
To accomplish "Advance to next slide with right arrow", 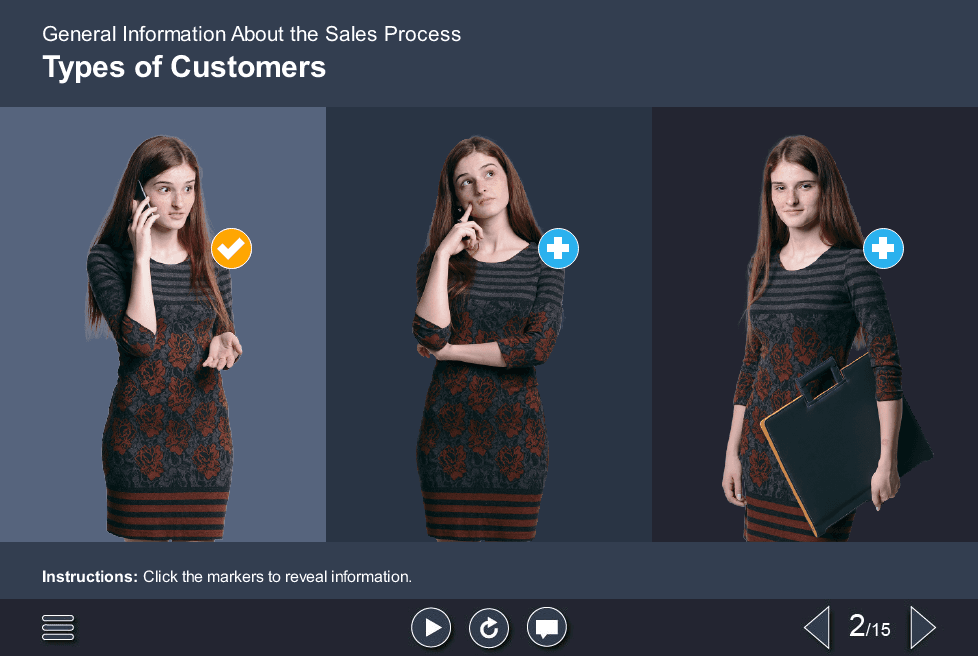I will (922, 628).
